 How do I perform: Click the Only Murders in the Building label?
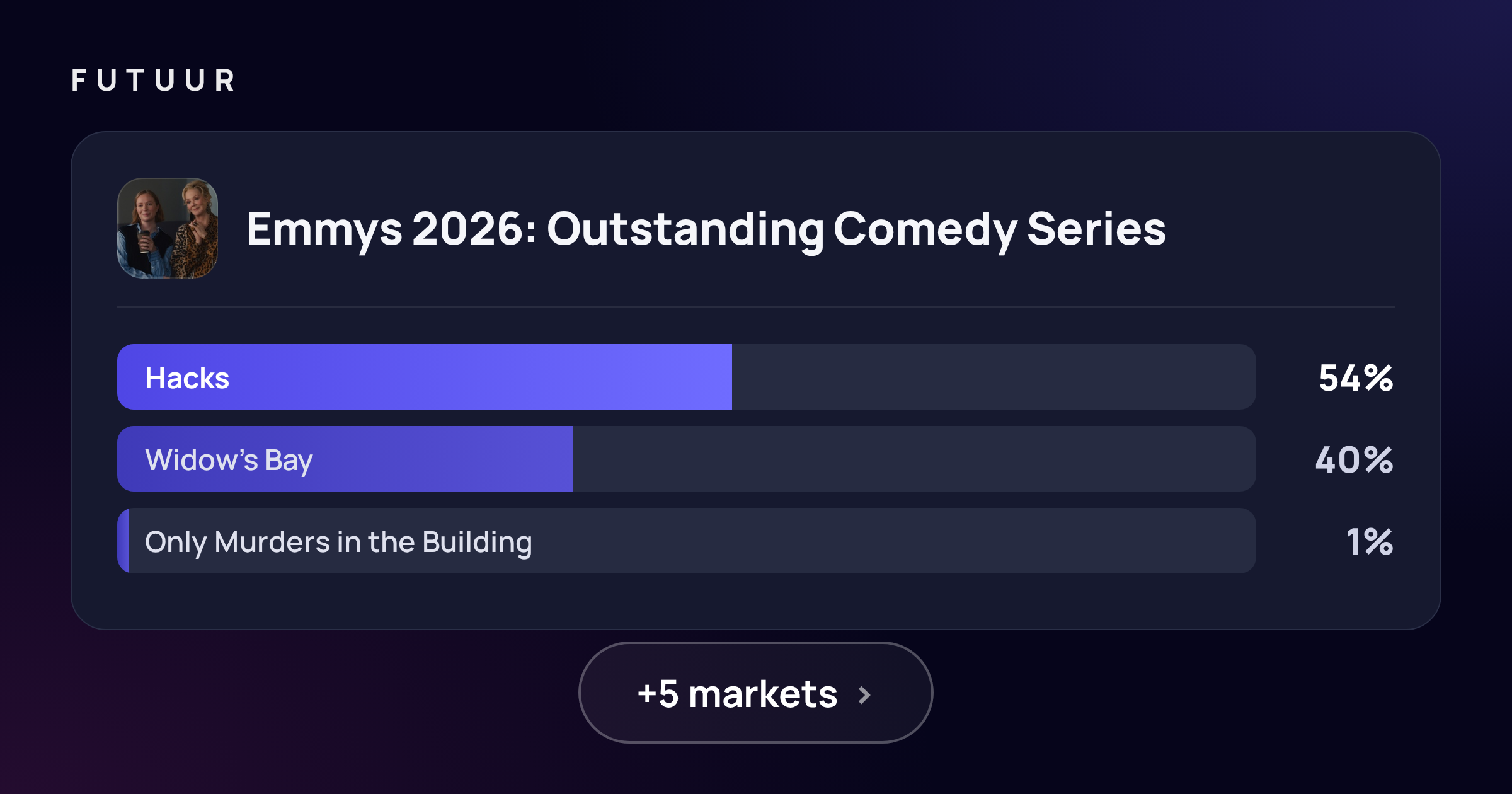(x=338, y=543)
